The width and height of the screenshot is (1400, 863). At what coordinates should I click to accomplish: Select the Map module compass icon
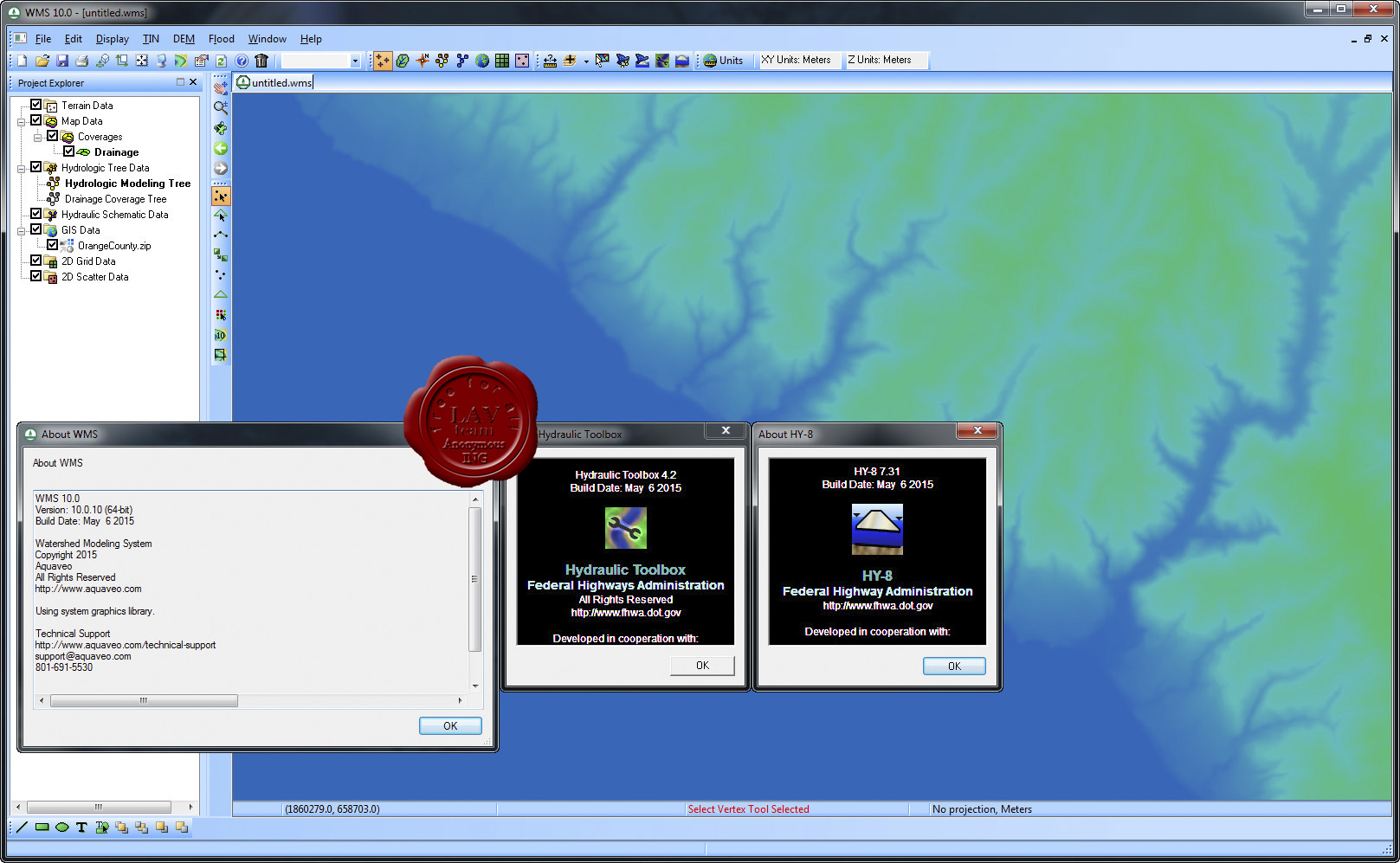423,61
